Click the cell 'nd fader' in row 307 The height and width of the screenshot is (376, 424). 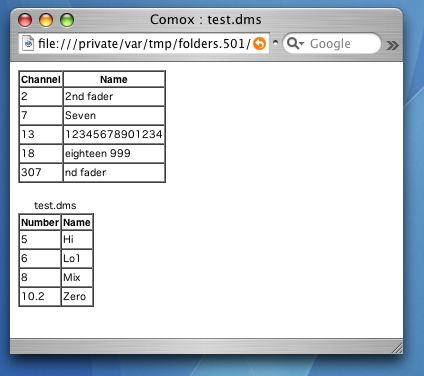pyautogui.click(x=114, y=173)
